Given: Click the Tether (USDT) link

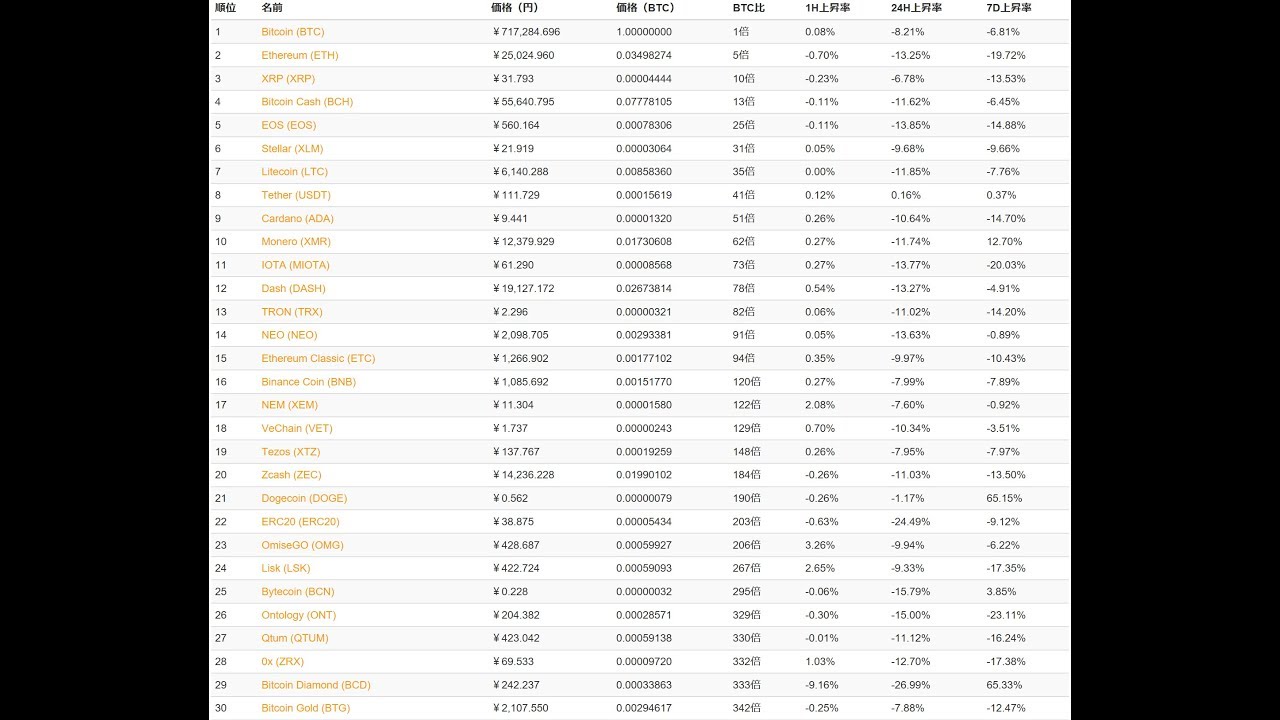Looking at the screenshot, I should click(295, 195).
